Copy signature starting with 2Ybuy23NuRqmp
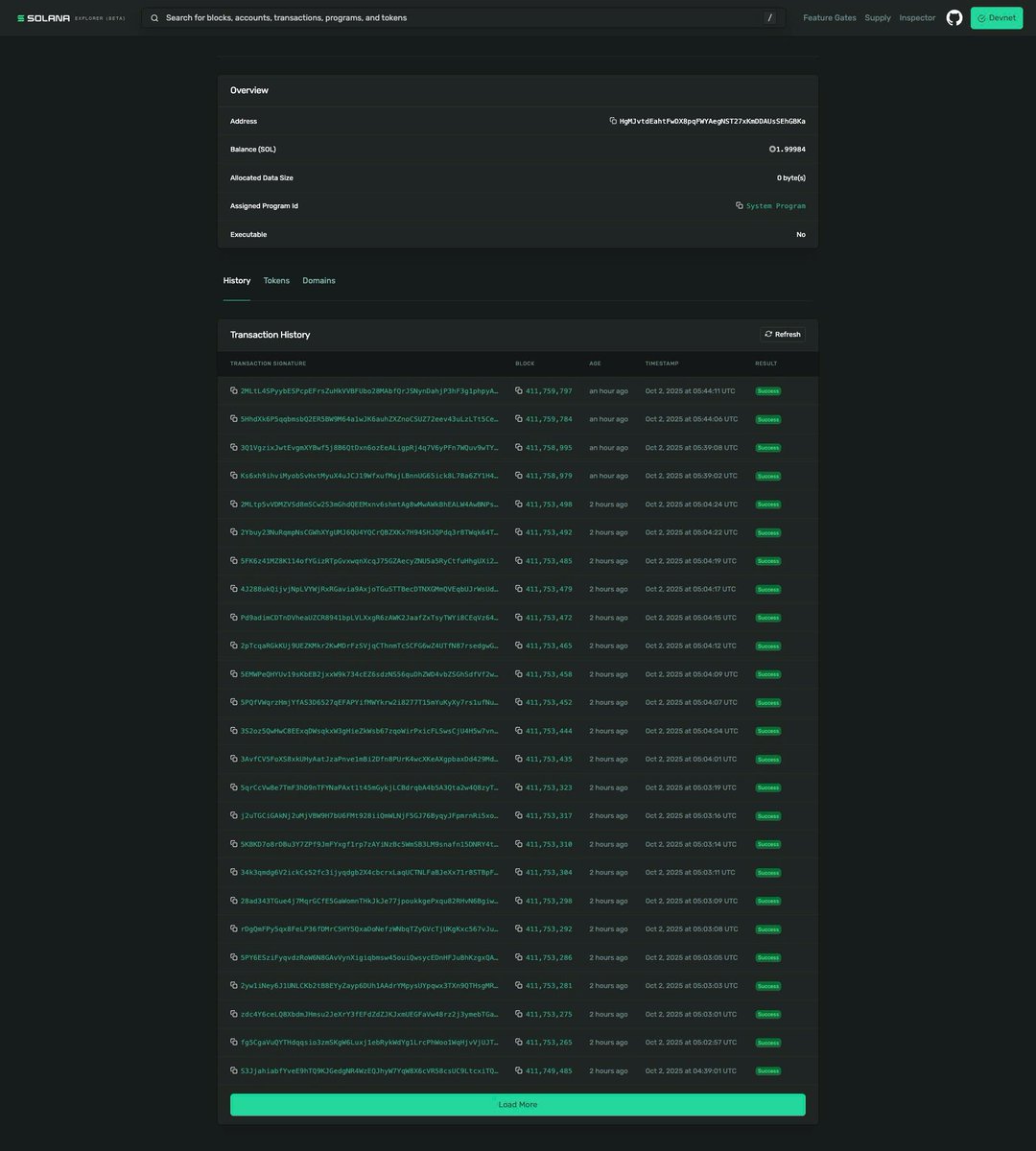1036x1151 pixels. 234,532
